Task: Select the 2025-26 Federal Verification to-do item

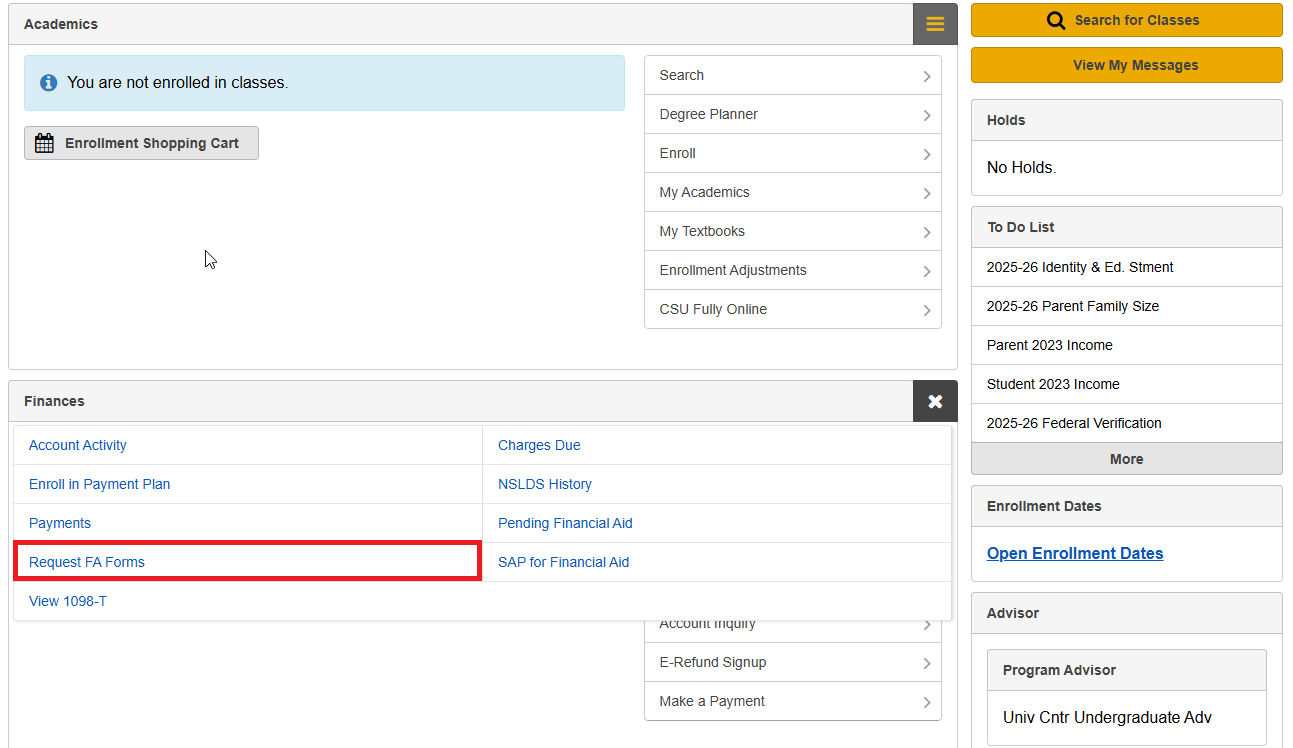Action: tap(1073, 423)
